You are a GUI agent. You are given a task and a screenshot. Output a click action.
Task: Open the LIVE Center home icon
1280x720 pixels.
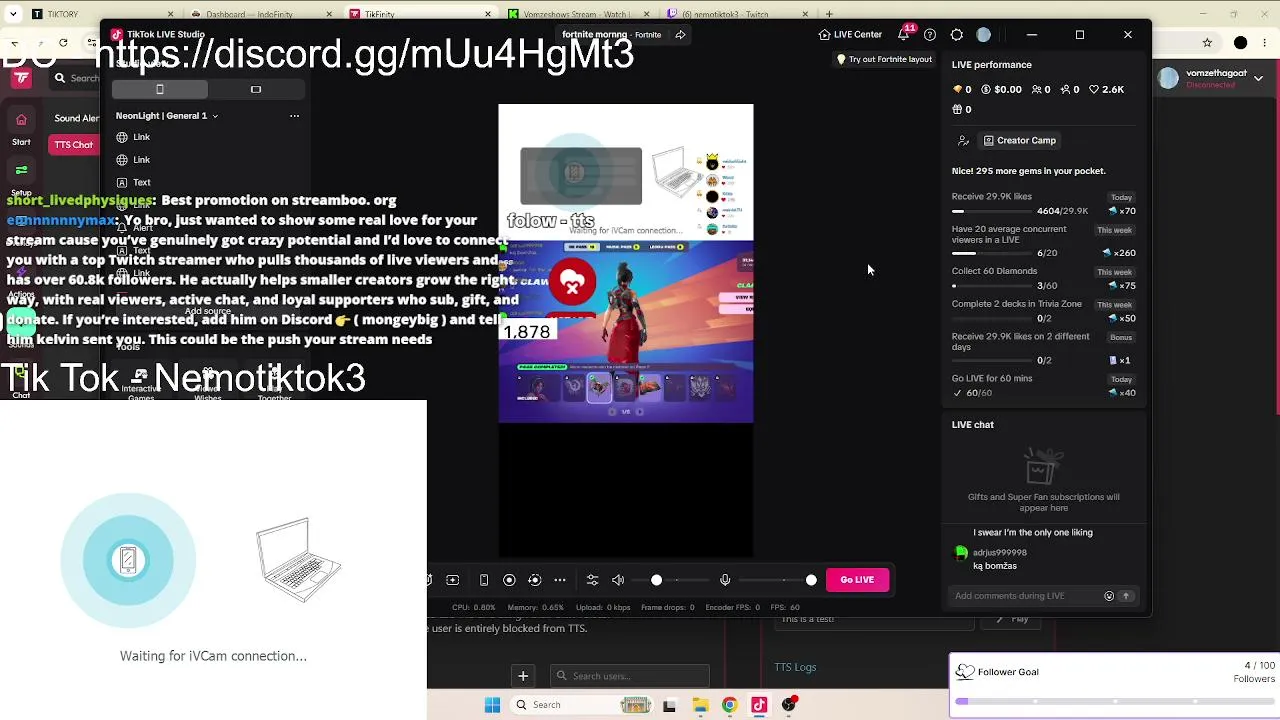[825, 35]
